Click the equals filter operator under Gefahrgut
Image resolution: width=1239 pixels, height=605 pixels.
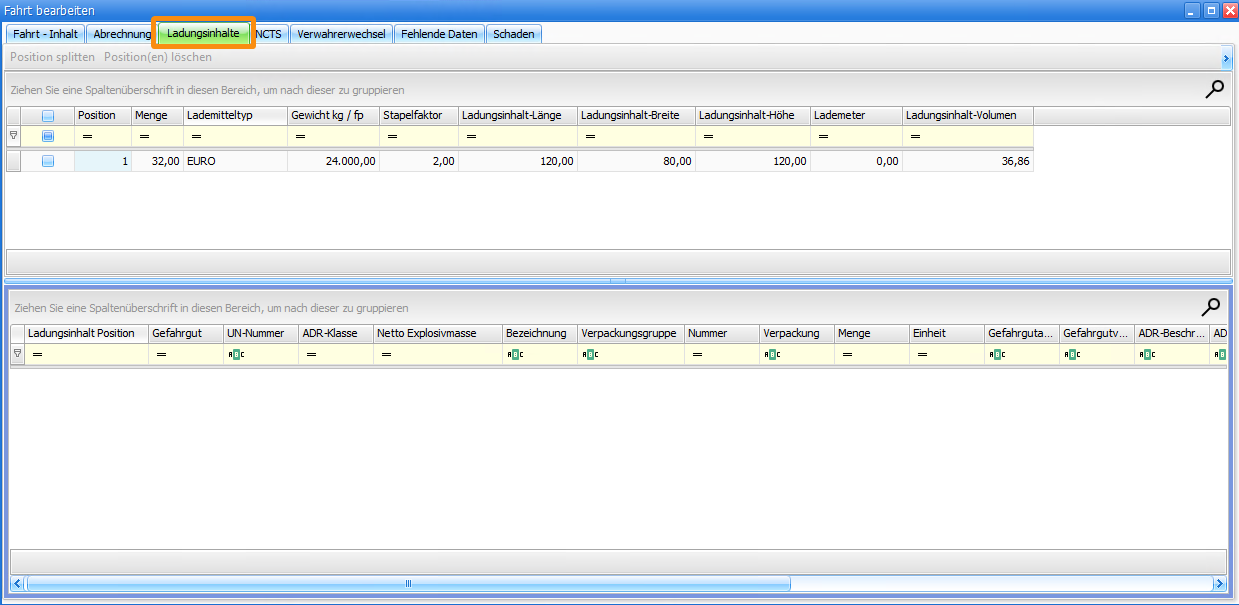(161, 354)
